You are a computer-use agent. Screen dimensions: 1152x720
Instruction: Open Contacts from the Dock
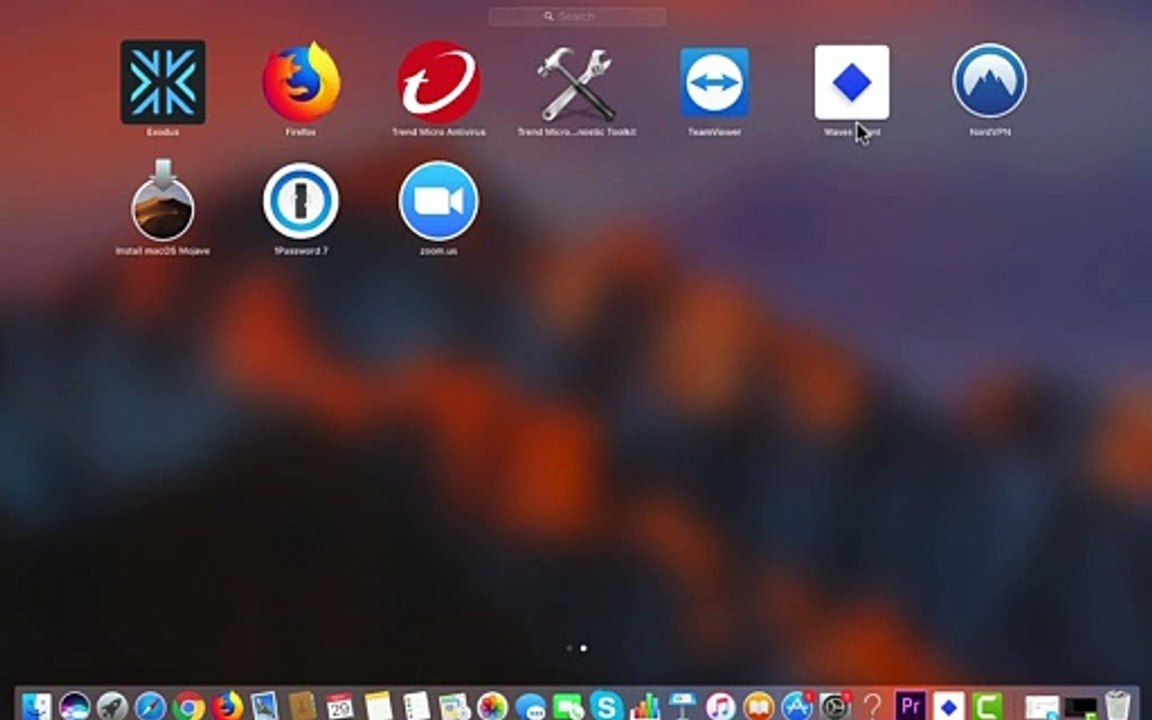(302, 706)
